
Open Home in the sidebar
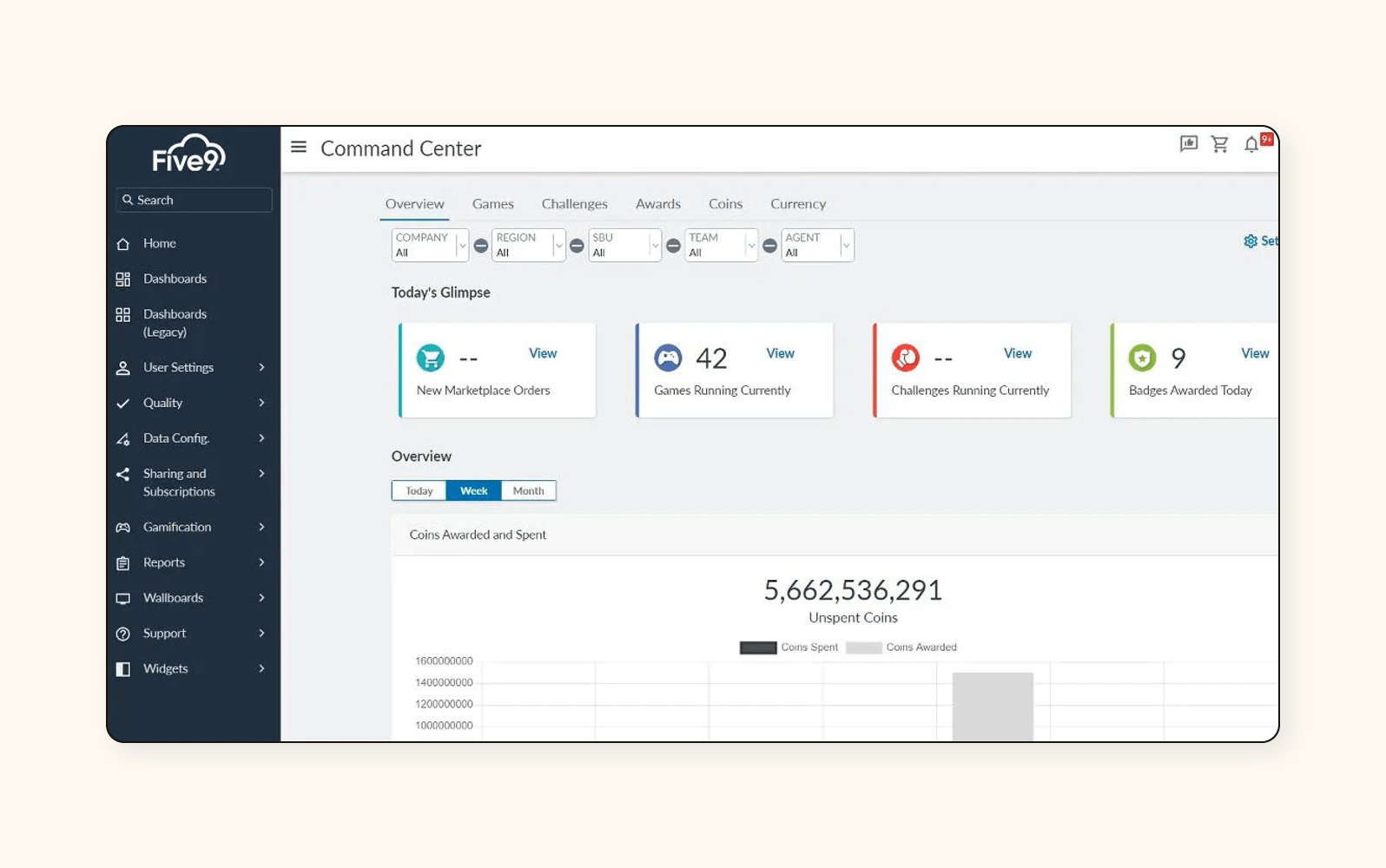click(160, 244)
